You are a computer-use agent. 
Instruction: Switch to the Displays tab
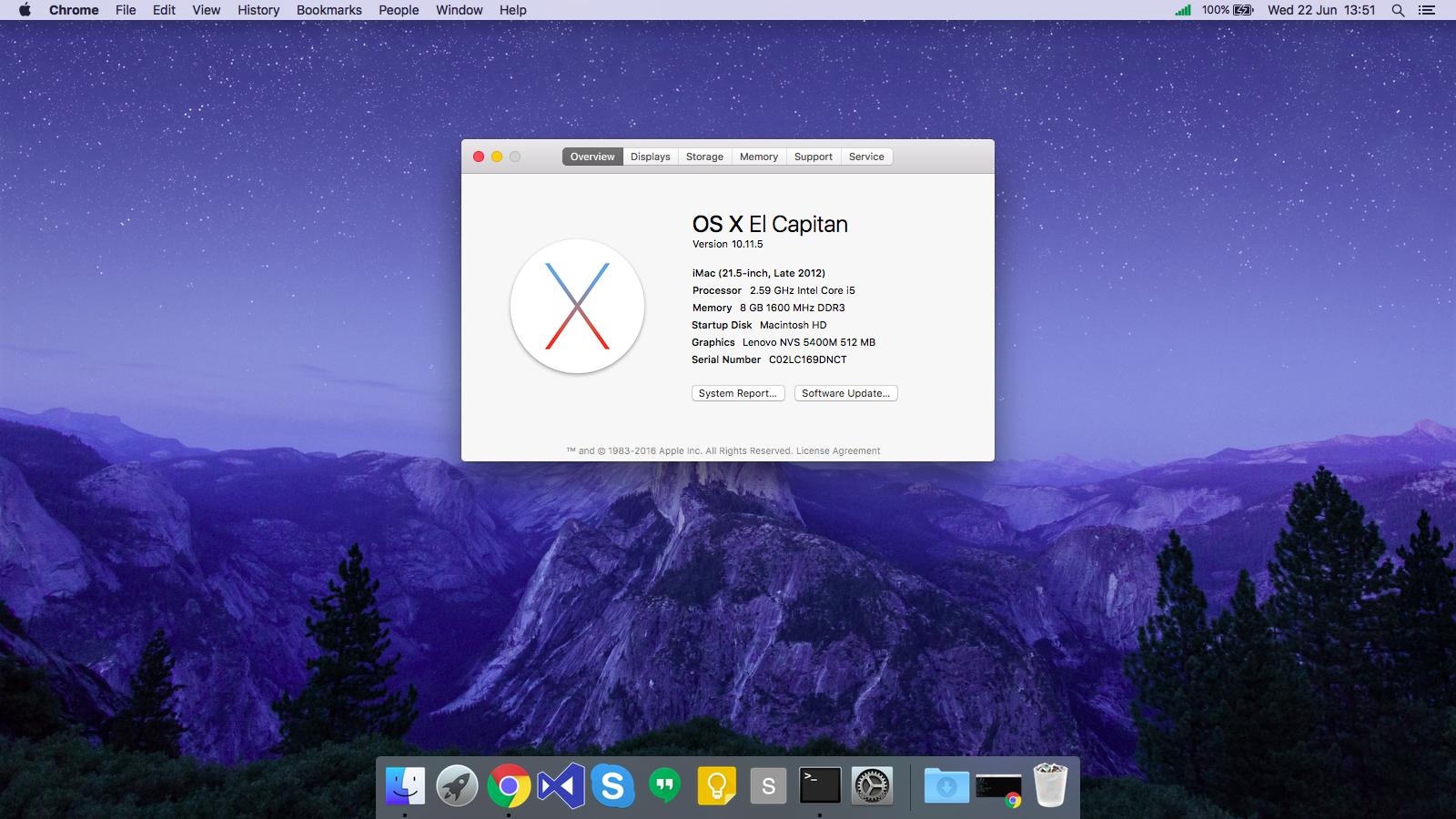pyautogui.click(x=651, y=157)
